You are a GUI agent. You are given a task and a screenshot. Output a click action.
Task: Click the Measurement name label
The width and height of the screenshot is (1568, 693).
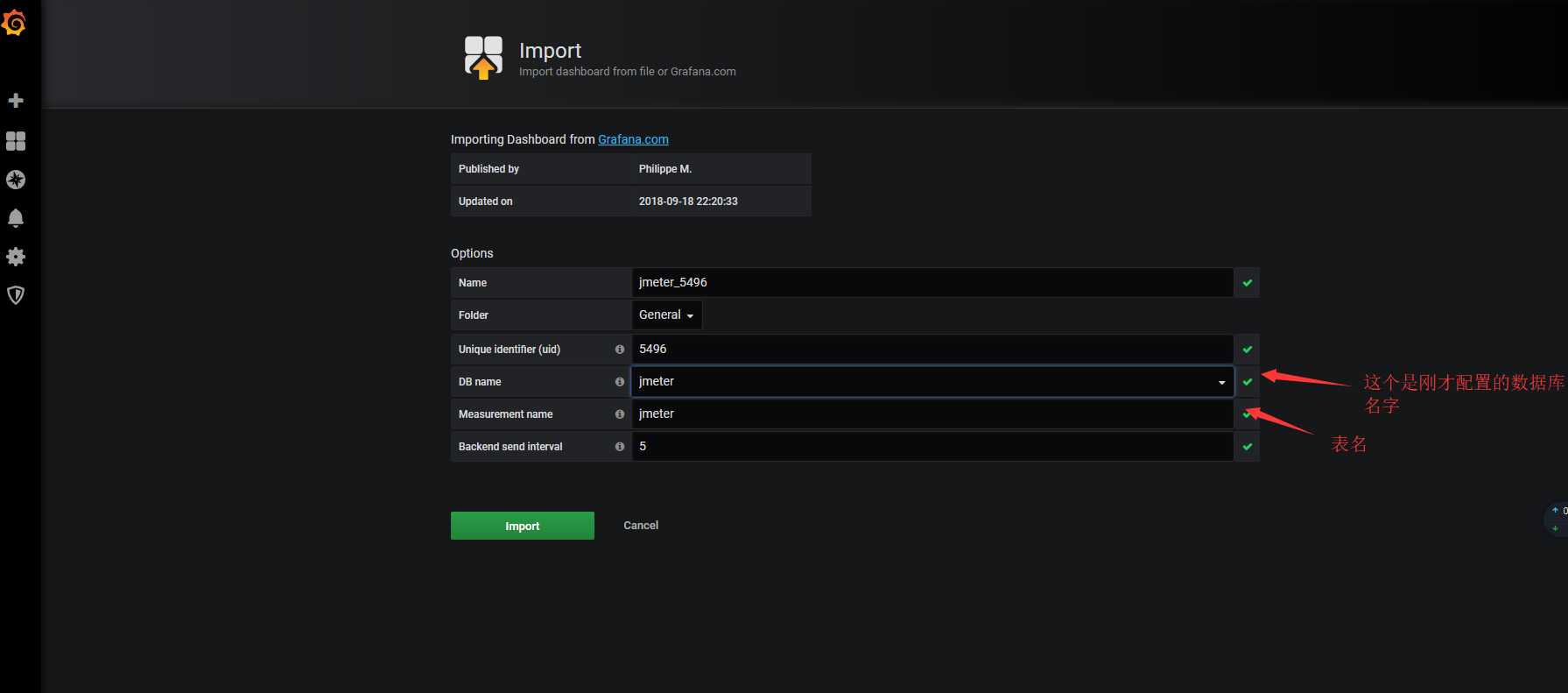[506, 414]
